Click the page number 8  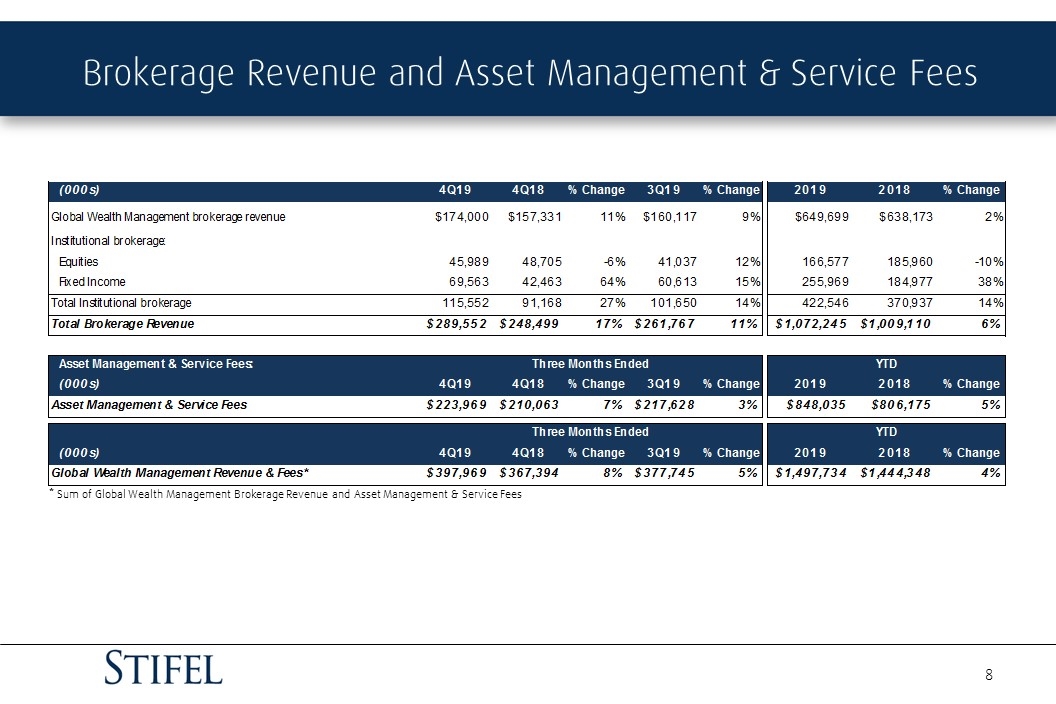[989, 674]
